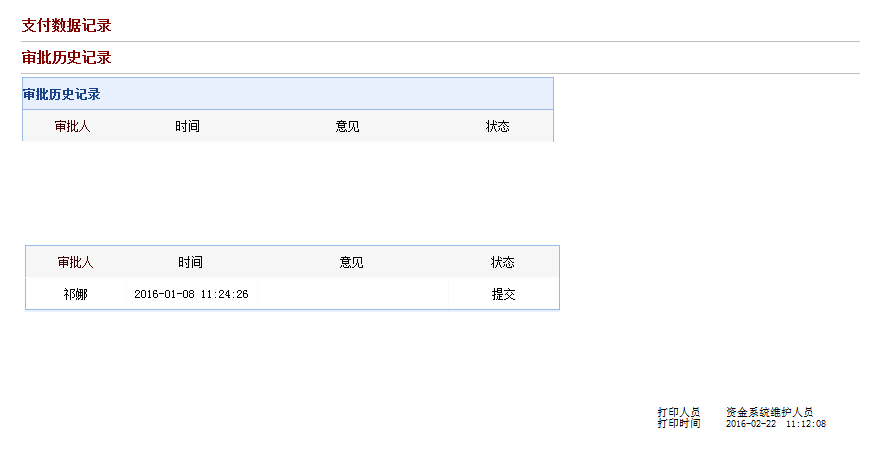Click the 打印时间 label

tap(678, 423)
